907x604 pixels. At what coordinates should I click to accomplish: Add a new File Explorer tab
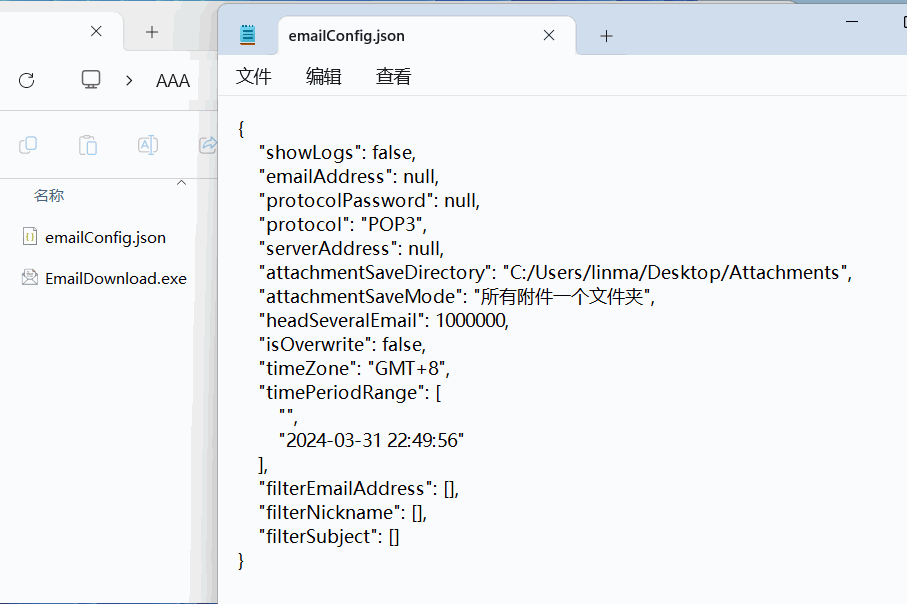(152, 31)
